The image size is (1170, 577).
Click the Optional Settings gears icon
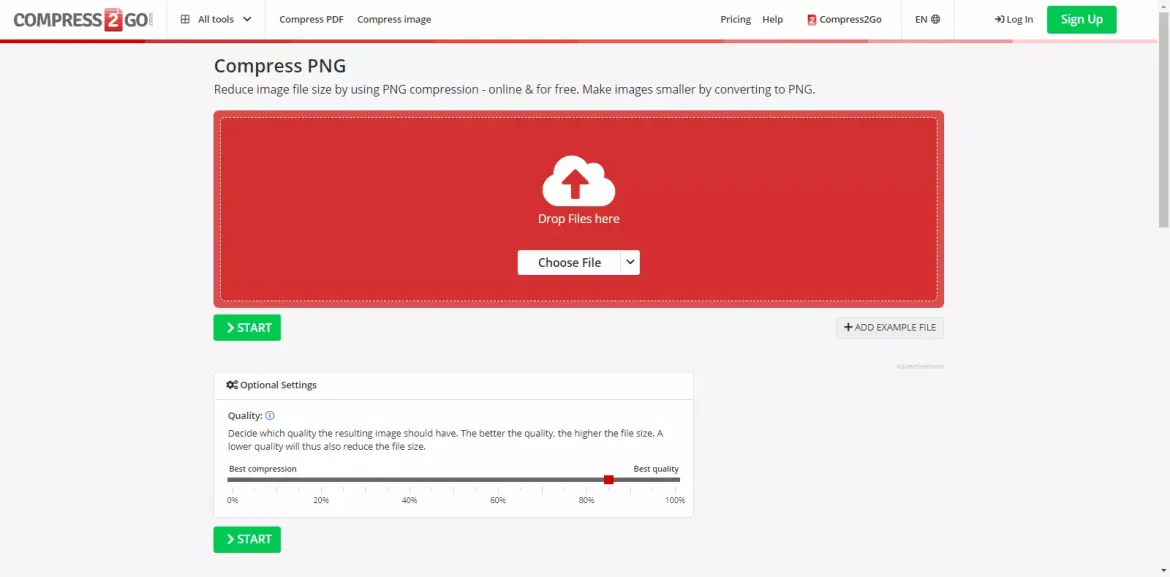pyautogui.click(x=232, y=385)
